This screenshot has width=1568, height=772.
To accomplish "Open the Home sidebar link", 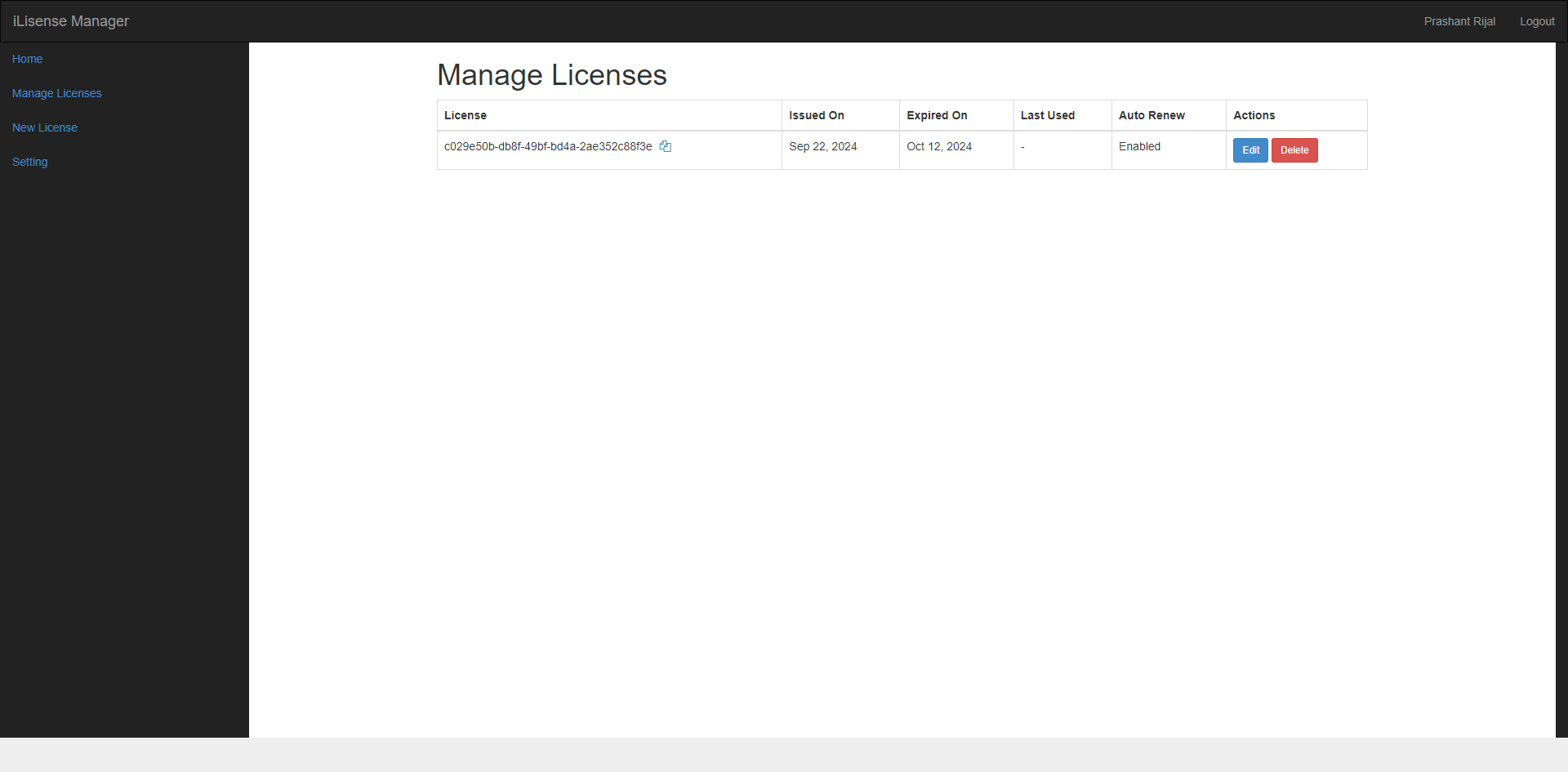I will 28,59.
